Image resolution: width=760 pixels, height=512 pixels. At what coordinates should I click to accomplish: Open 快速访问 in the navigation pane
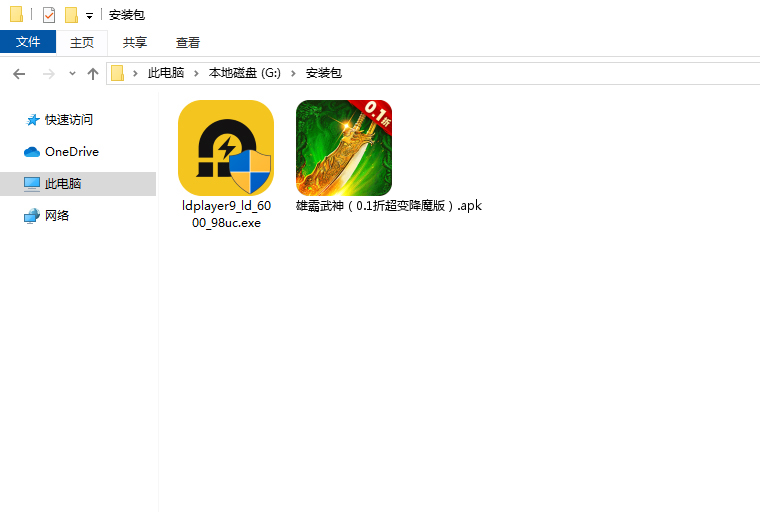tap(68, 119)
